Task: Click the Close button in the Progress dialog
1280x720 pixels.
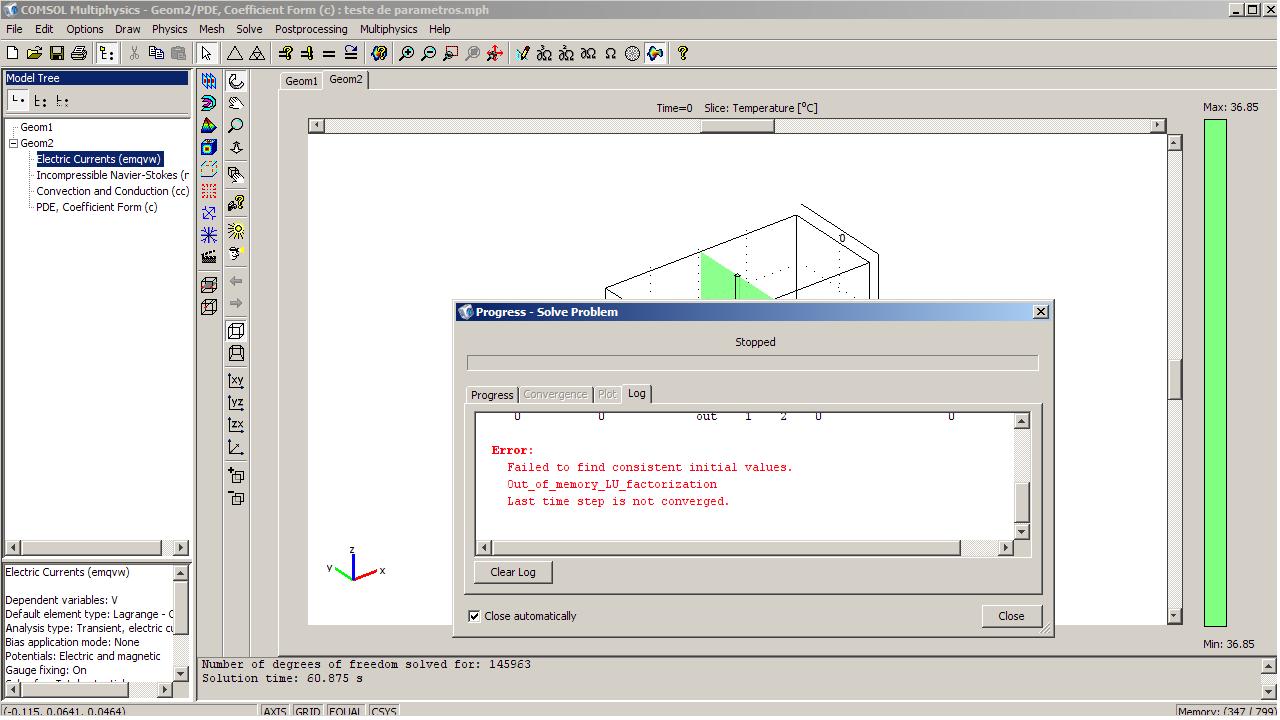Action: click(x=1011, y=616)
